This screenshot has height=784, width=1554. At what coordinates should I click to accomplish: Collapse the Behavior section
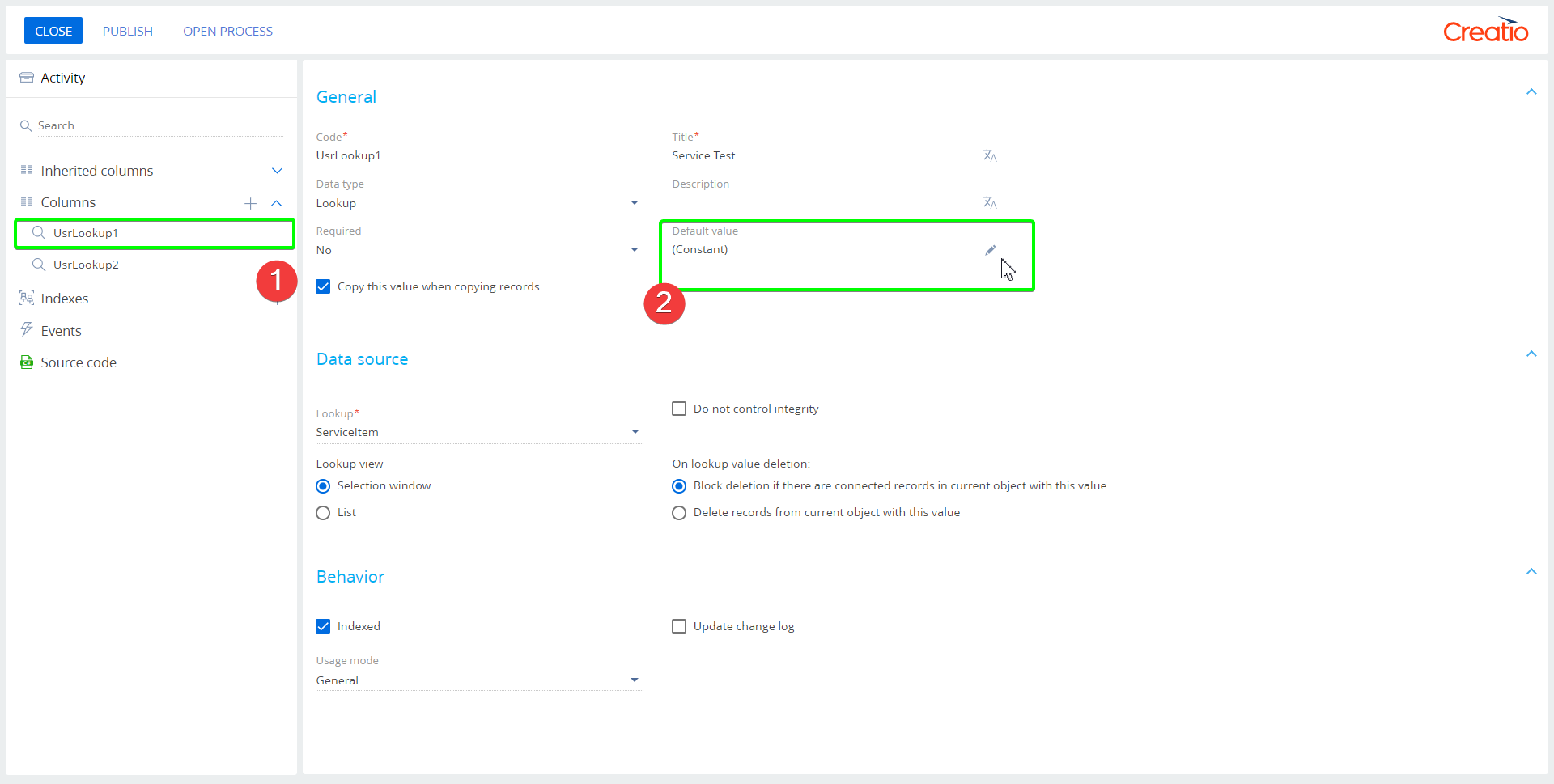point(1531,572)
